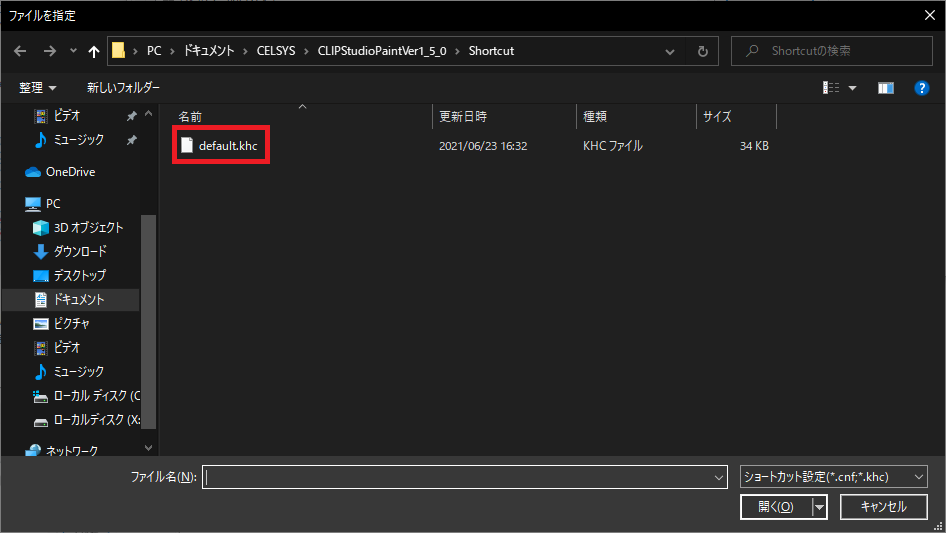Viewport: 946px width, 533px height.
Task: Expand the view options dropdown arrow
Action: [x=853, y=88]
